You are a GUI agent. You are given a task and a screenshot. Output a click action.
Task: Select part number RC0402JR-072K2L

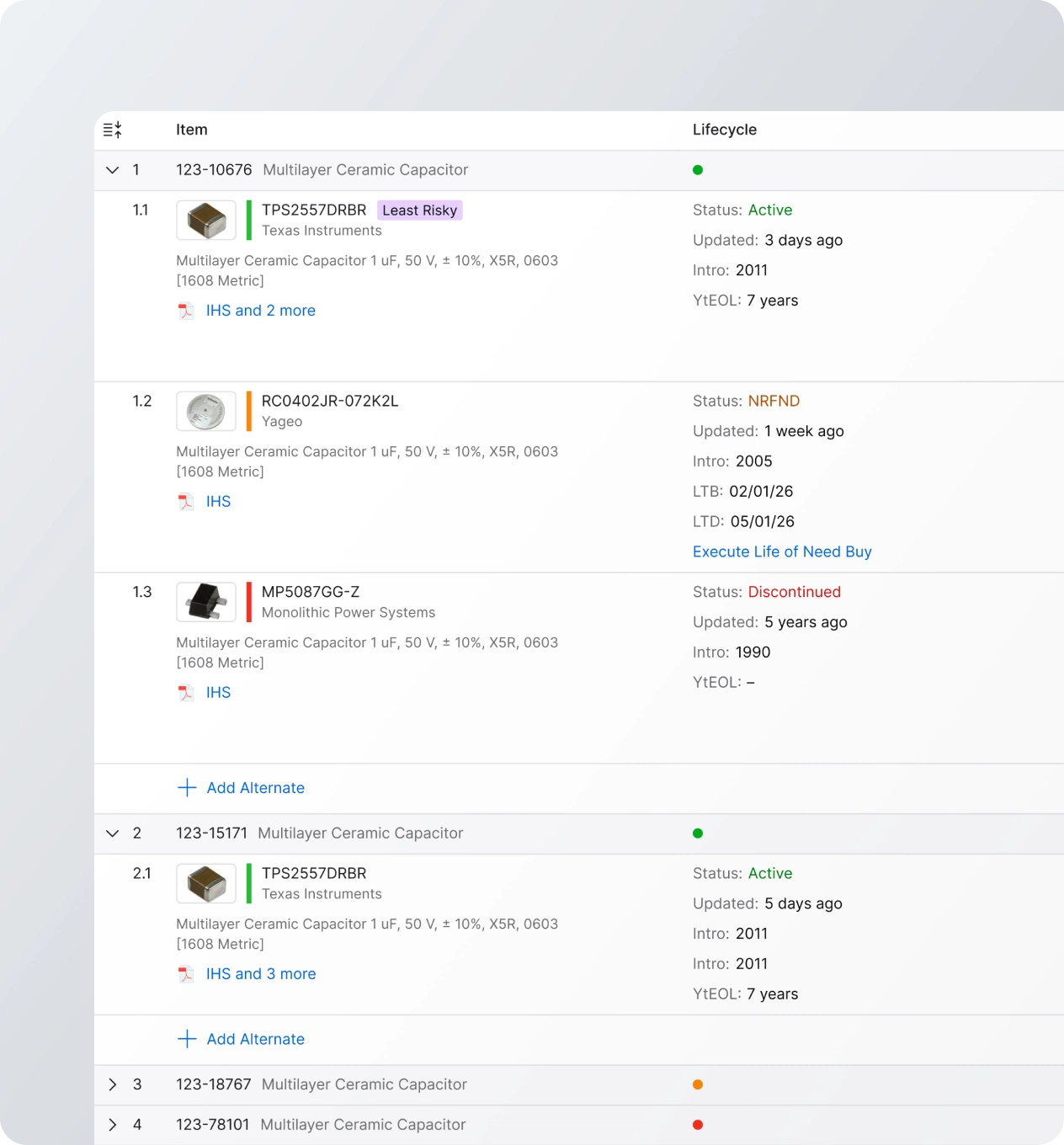pyautogui.click(x=330, y=402)
